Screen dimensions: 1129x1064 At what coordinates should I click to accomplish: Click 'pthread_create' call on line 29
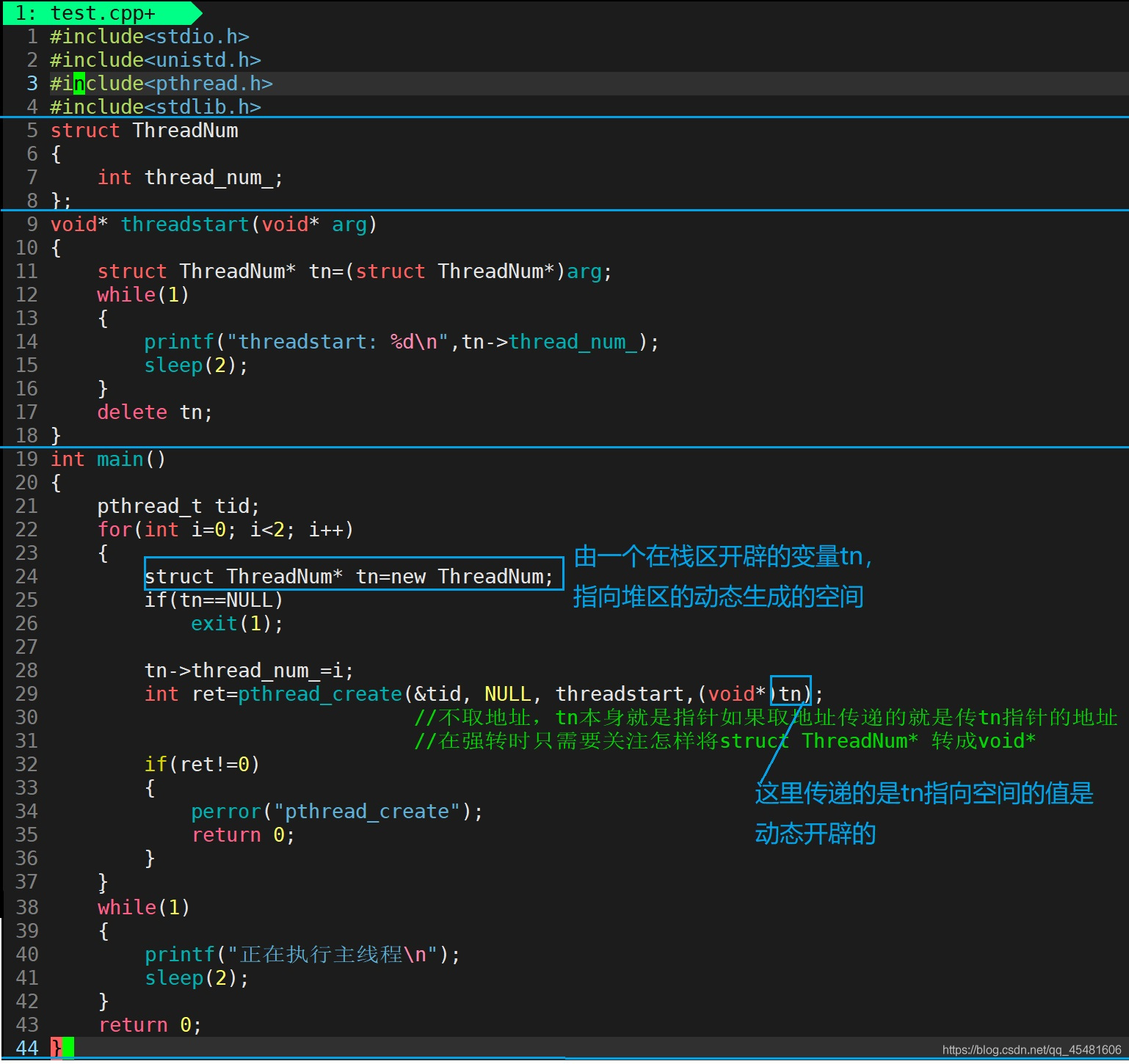point(320,694)
